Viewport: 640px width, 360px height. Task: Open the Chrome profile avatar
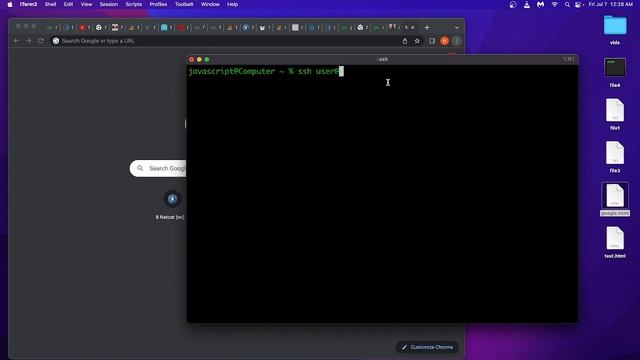pos(444,41)
